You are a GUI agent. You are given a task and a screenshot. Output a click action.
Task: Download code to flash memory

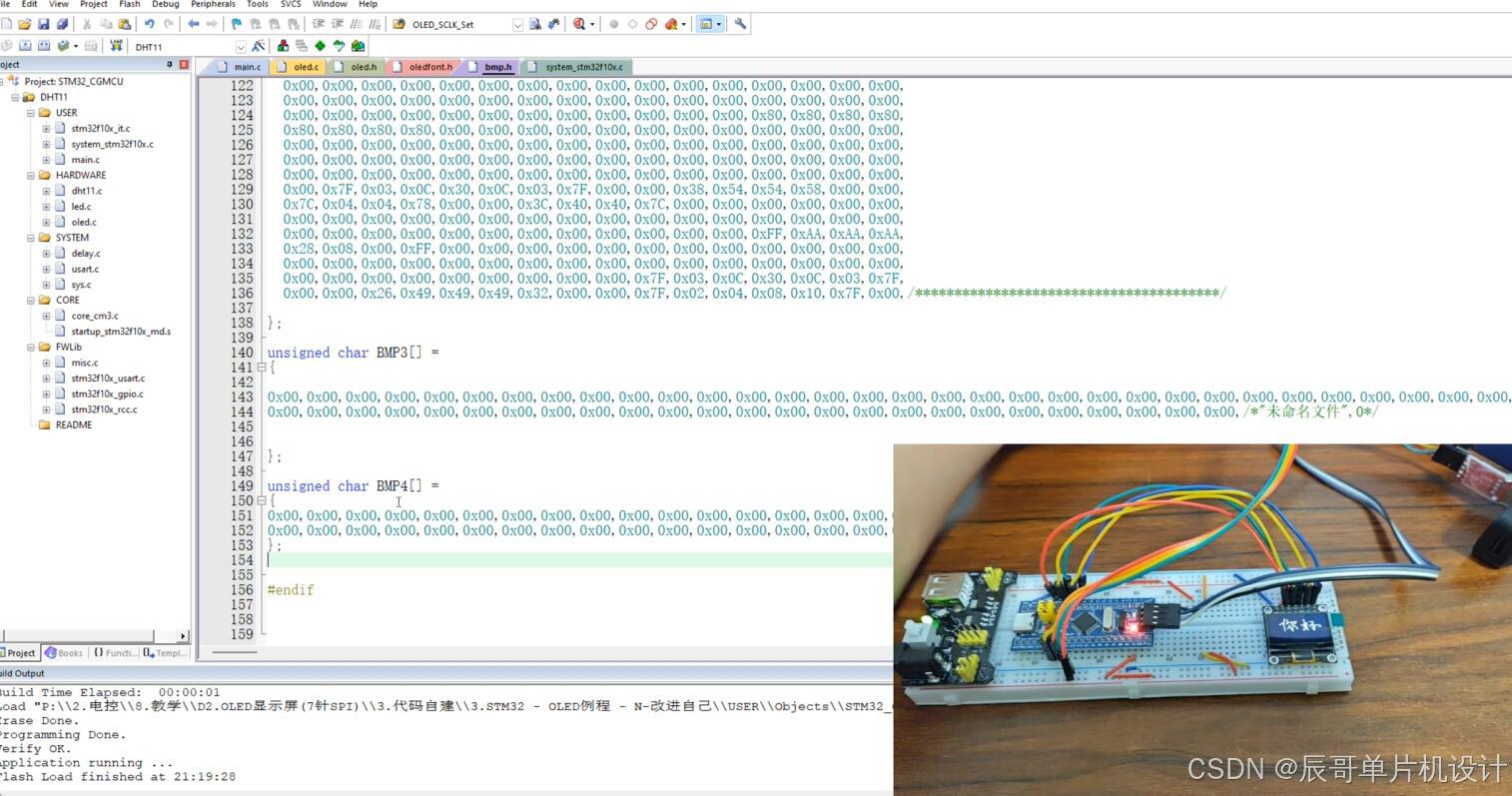117,45
